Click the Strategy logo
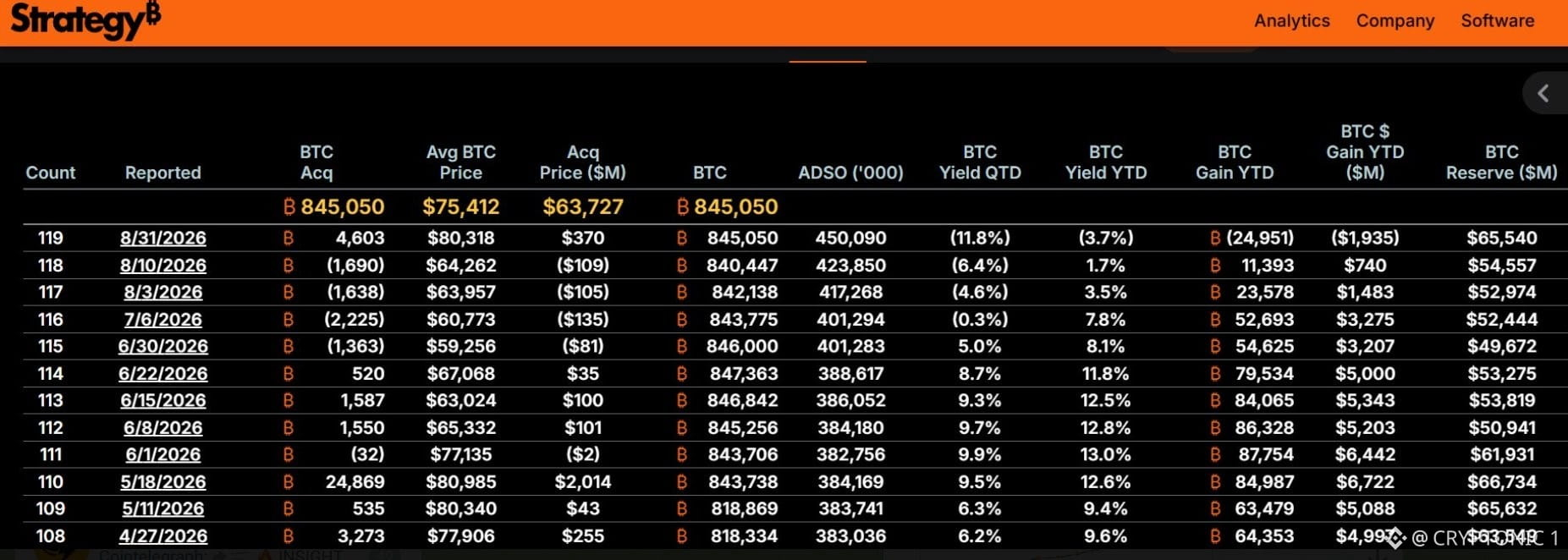This screenshot has height=560, width=1568. tap(85, 20)
